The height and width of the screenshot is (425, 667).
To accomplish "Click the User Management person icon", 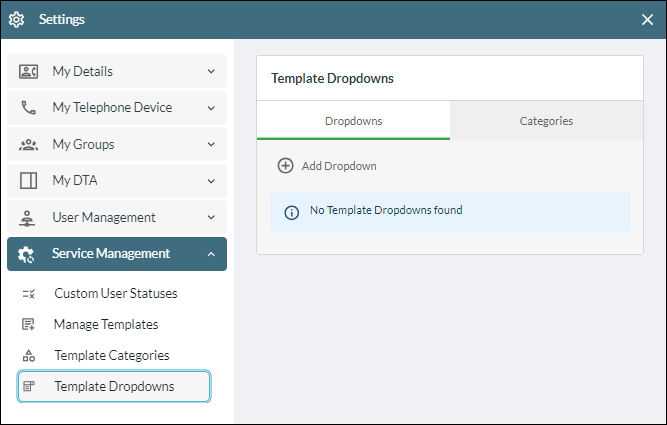I will (x=27, y=218).
